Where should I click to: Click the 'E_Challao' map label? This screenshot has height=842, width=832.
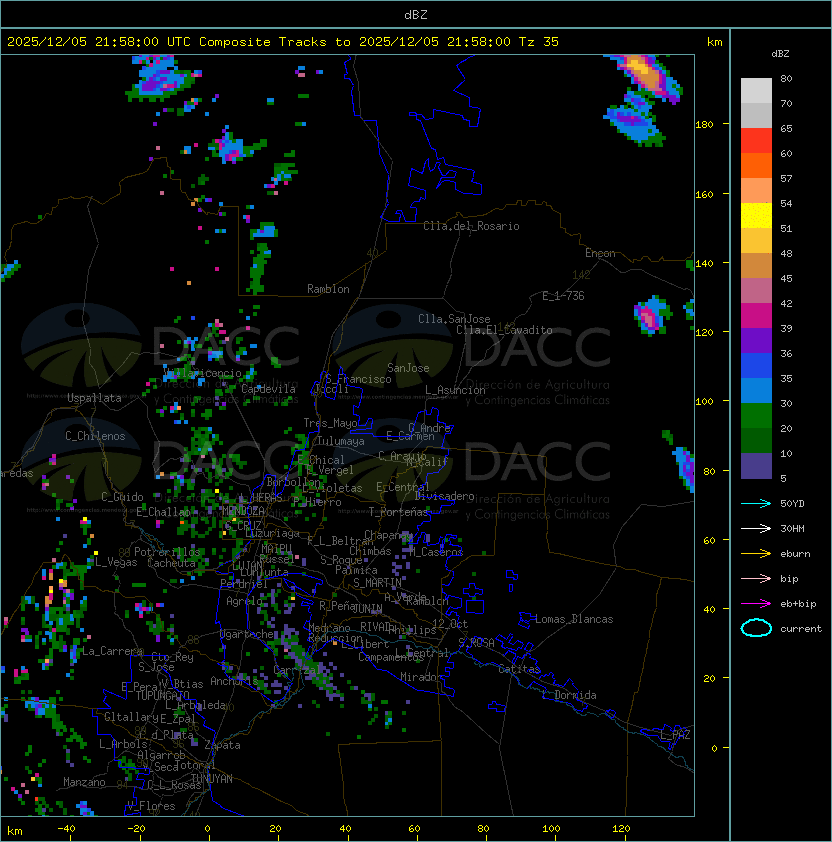coord(163,512)
